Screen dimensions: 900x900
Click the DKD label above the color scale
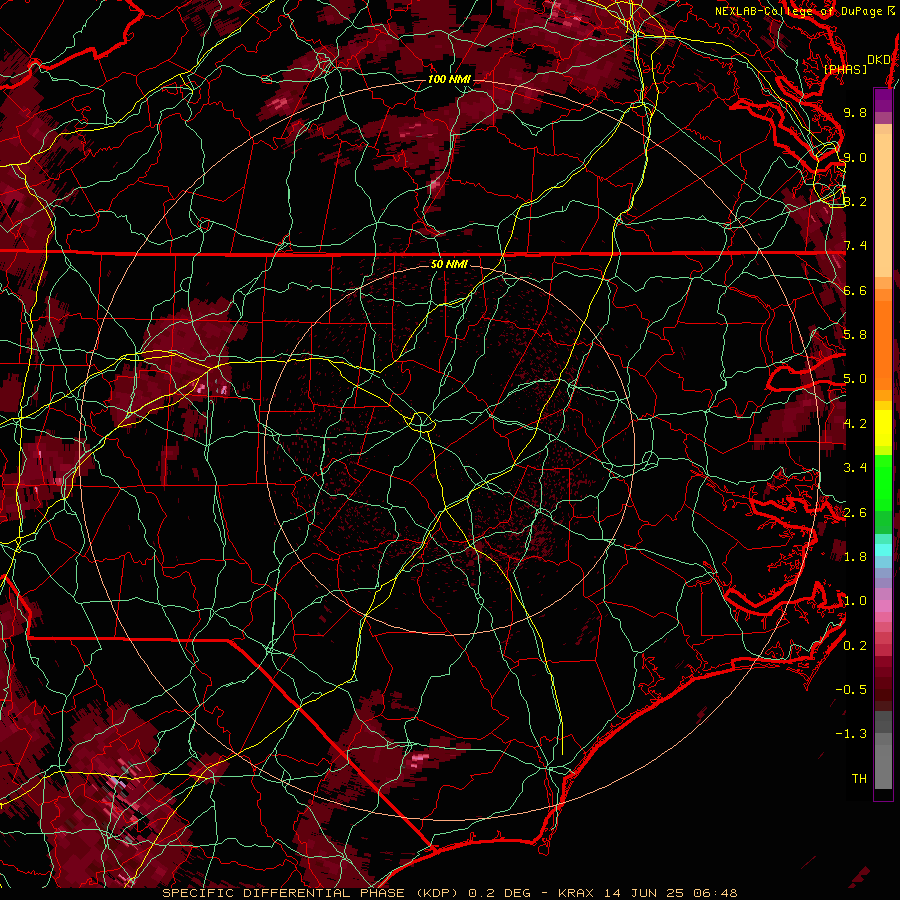tap(878, 59)
